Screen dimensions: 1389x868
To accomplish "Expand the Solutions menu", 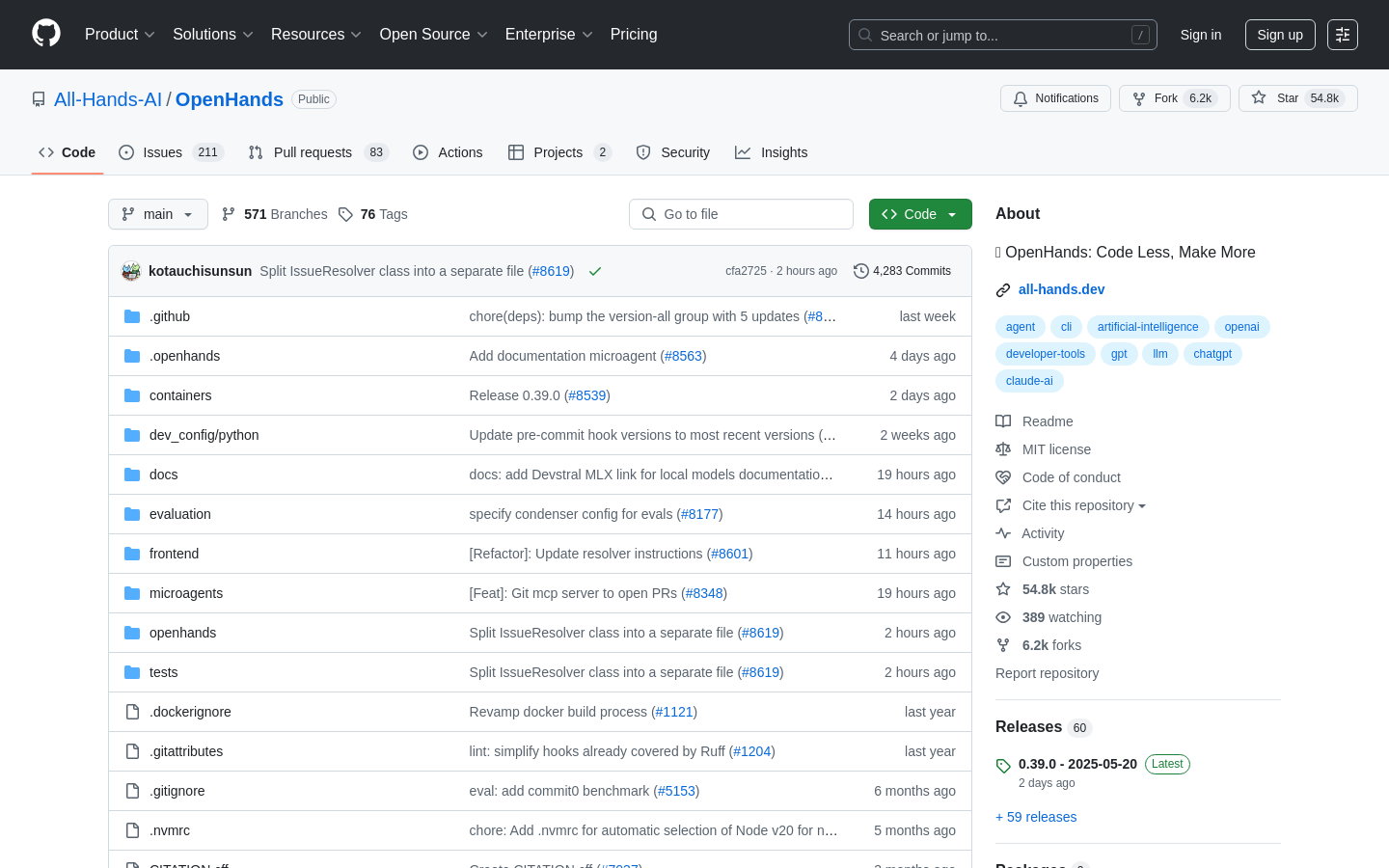I will coord(213,35).
